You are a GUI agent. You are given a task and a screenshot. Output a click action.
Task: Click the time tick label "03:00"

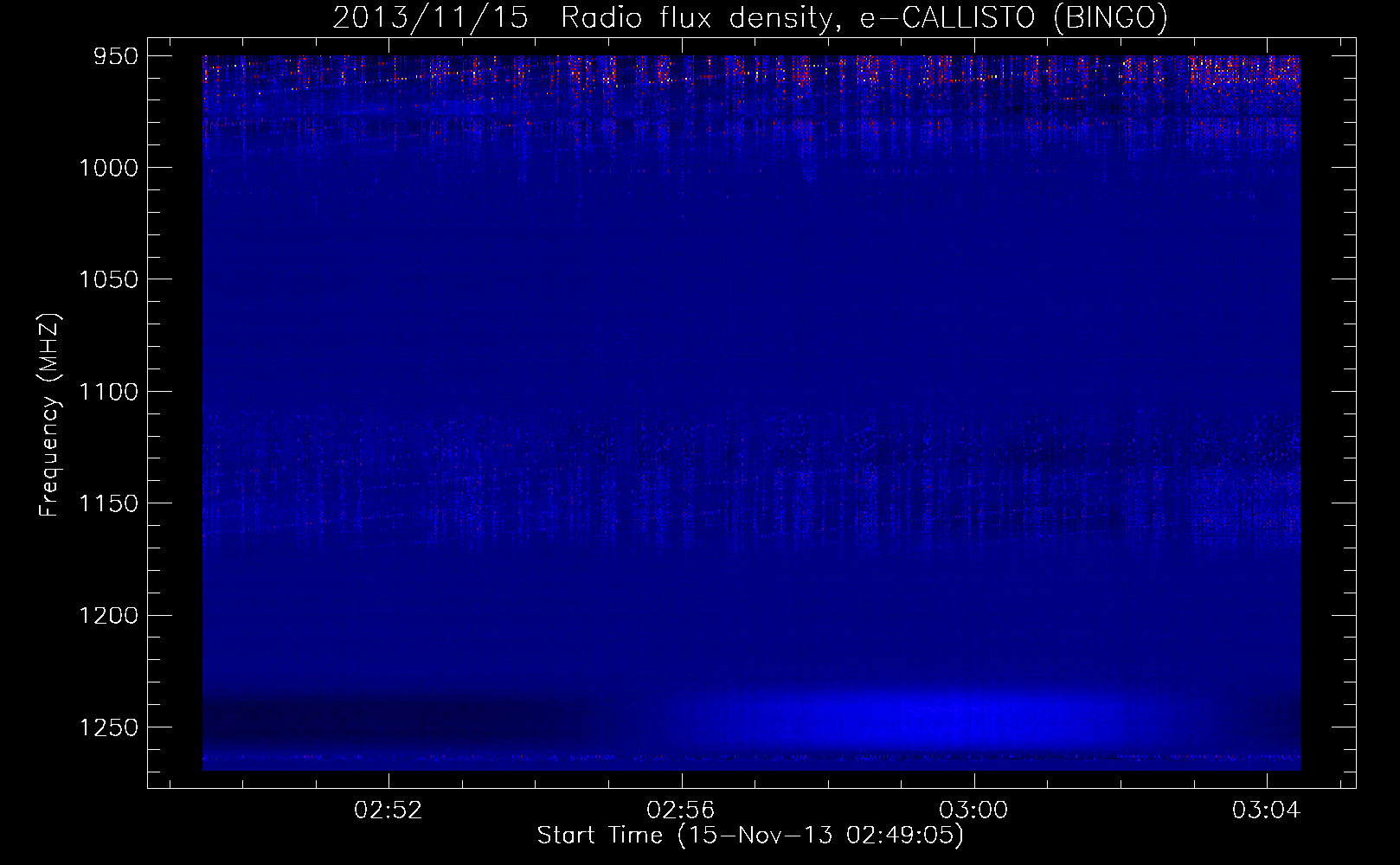pyautogui.click(x=974, y=811)
